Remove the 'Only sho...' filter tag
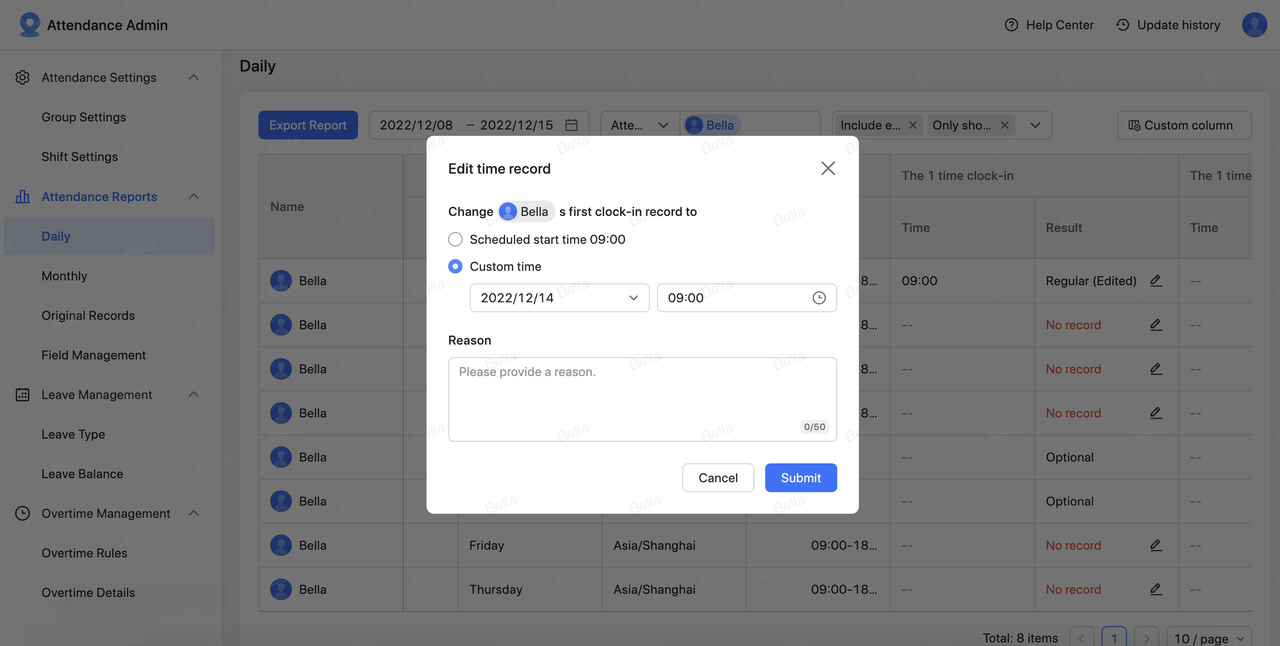The width and height of the screenshot is (1280, 646). [1005, 125]
